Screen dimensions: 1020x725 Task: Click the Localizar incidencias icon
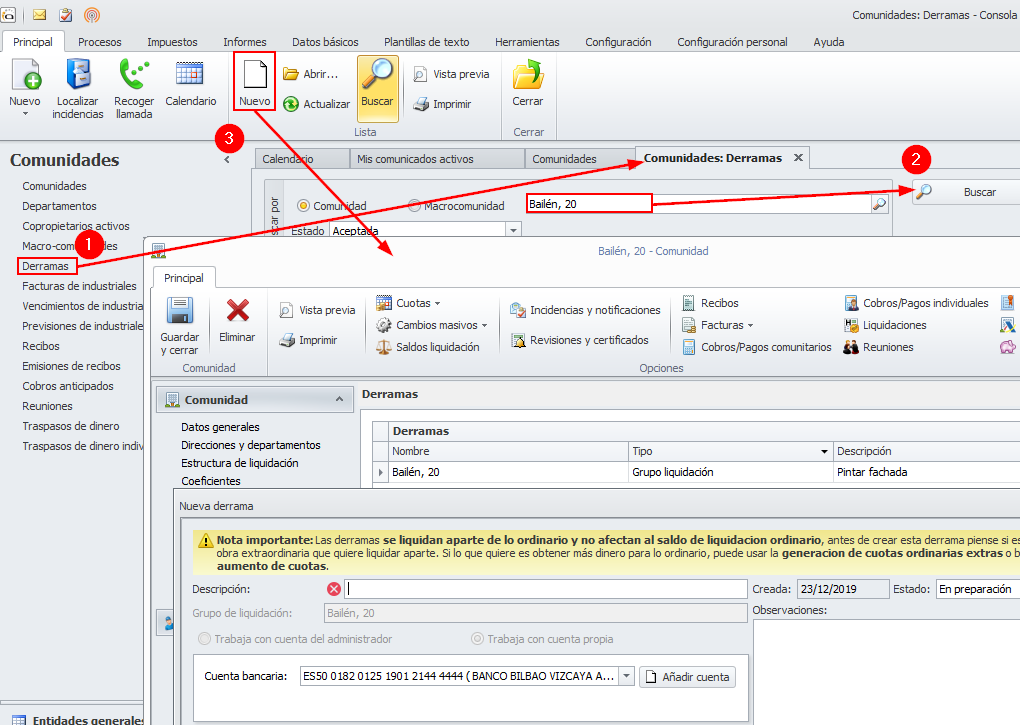coord(78,76)
